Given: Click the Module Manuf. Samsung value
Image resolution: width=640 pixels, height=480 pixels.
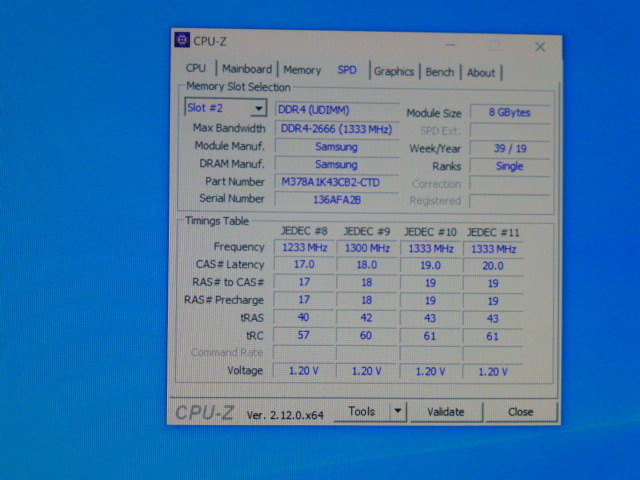Looking at the screenshot, I should coord(337,147).
